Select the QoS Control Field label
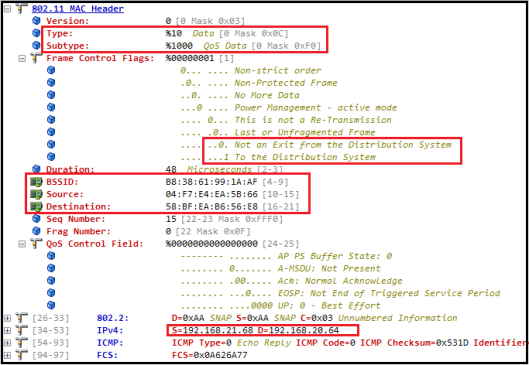Image resolution: width=529 pixels, height=365 pixels. [x=95, y=244]
